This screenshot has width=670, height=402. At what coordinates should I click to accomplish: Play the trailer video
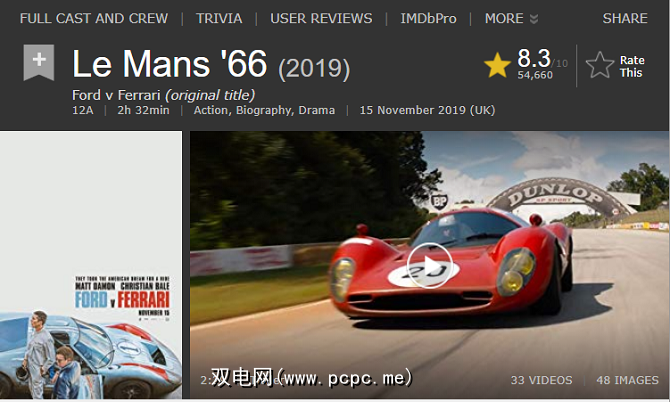(429, 265)
